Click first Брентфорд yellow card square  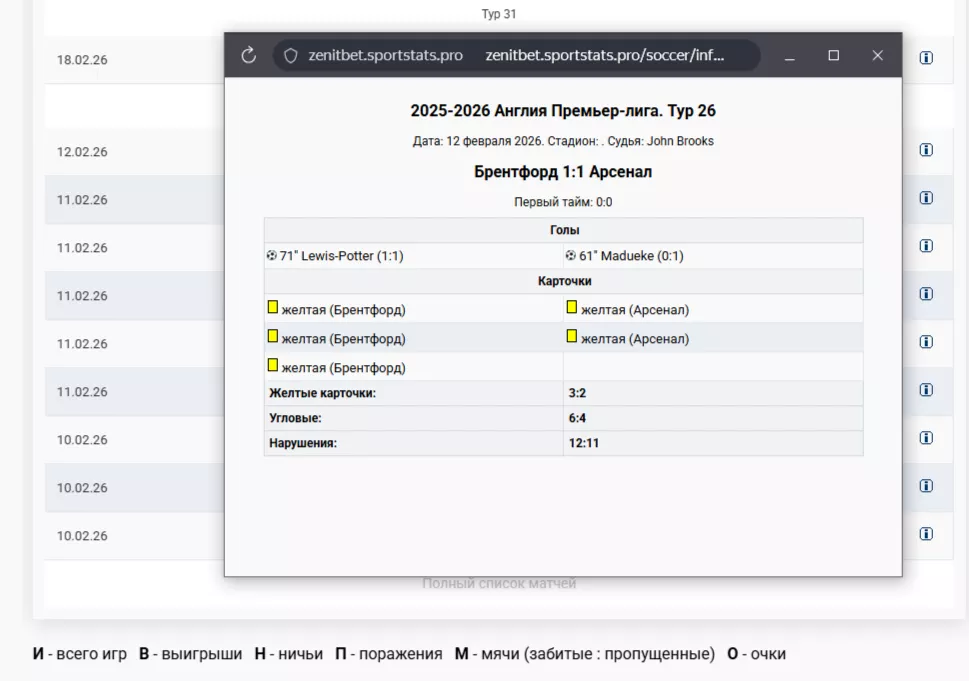pyautogui.click(x=272, y=308)
